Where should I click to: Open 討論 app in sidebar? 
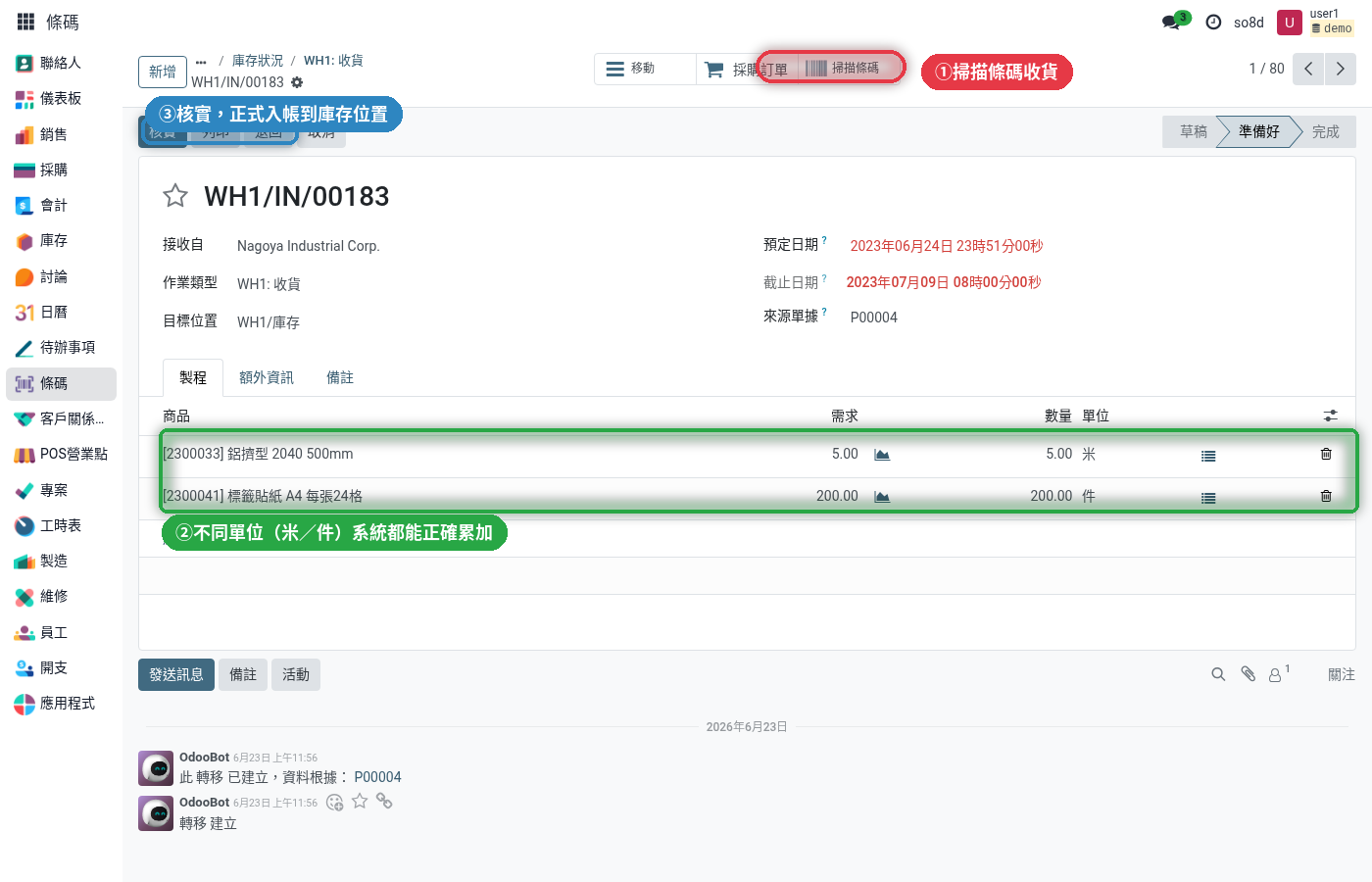[x=61, y=276]
